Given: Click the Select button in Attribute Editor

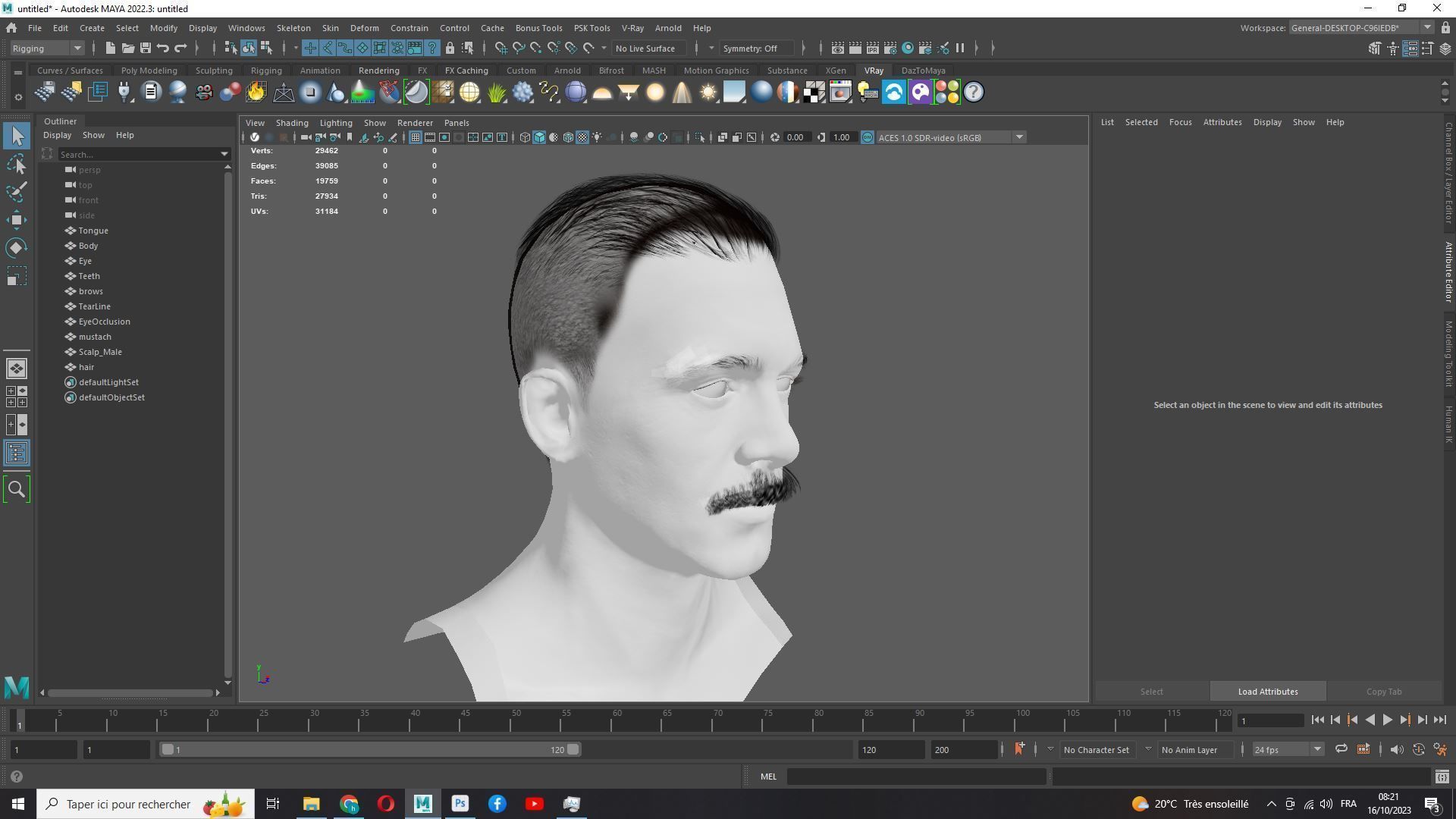Looking at the screenshot, I should (x=1151, y=692).
